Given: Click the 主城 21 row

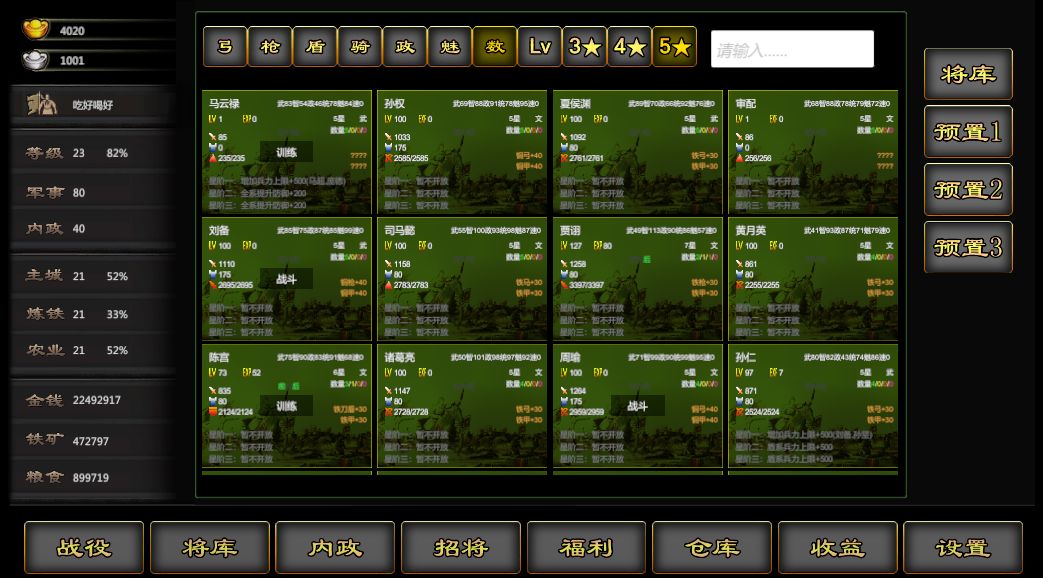Looking at the screenshot, I should (x=93, y=275).
